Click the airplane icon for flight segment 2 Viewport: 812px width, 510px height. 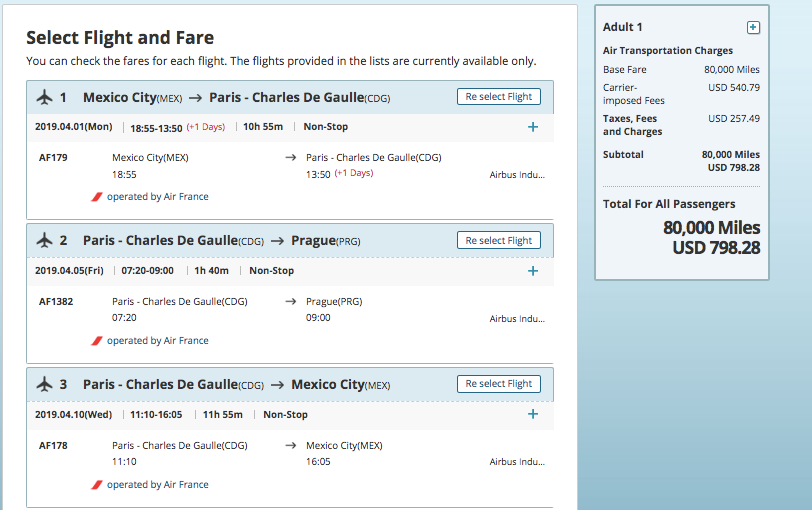(x=43, y=241)
